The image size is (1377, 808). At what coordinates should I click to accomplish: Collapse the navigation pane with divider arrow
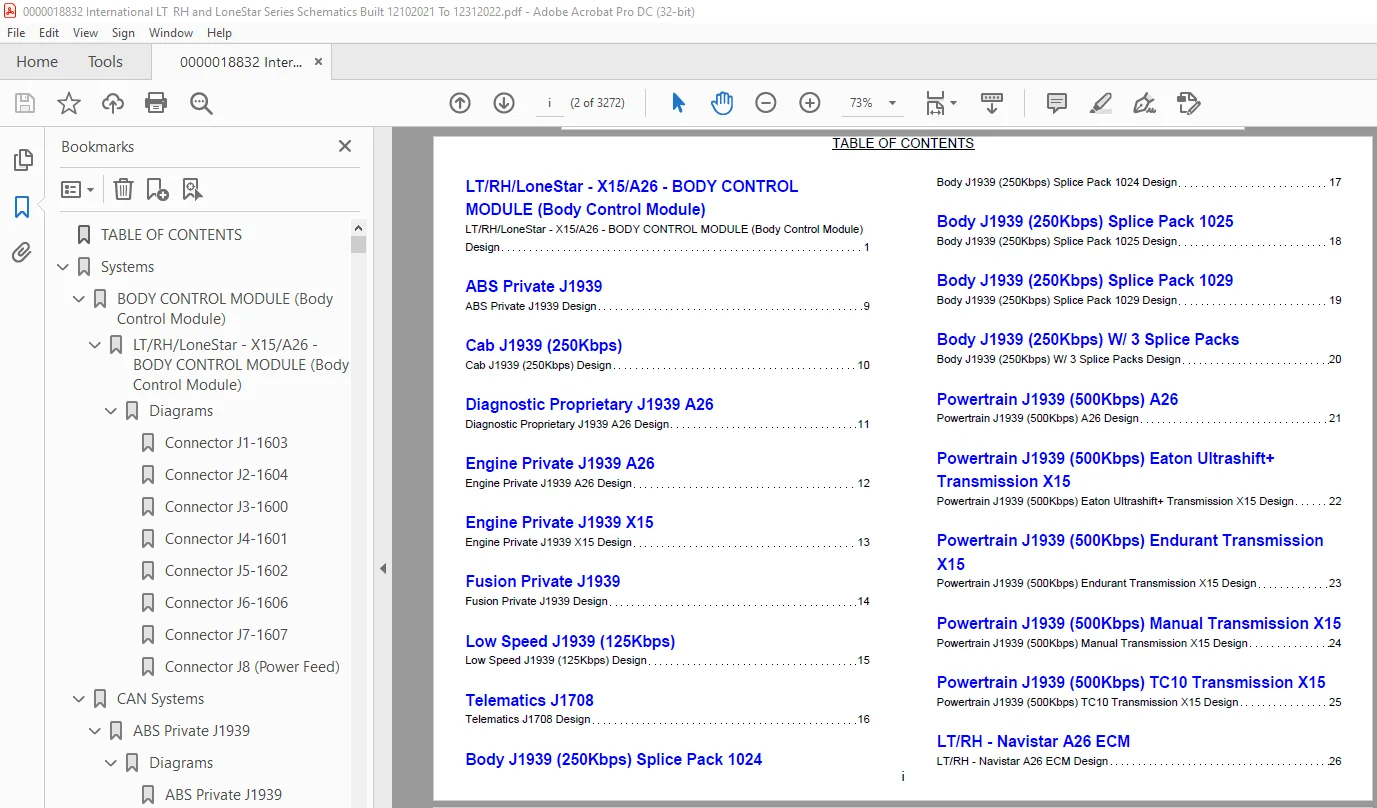(382, 568)
